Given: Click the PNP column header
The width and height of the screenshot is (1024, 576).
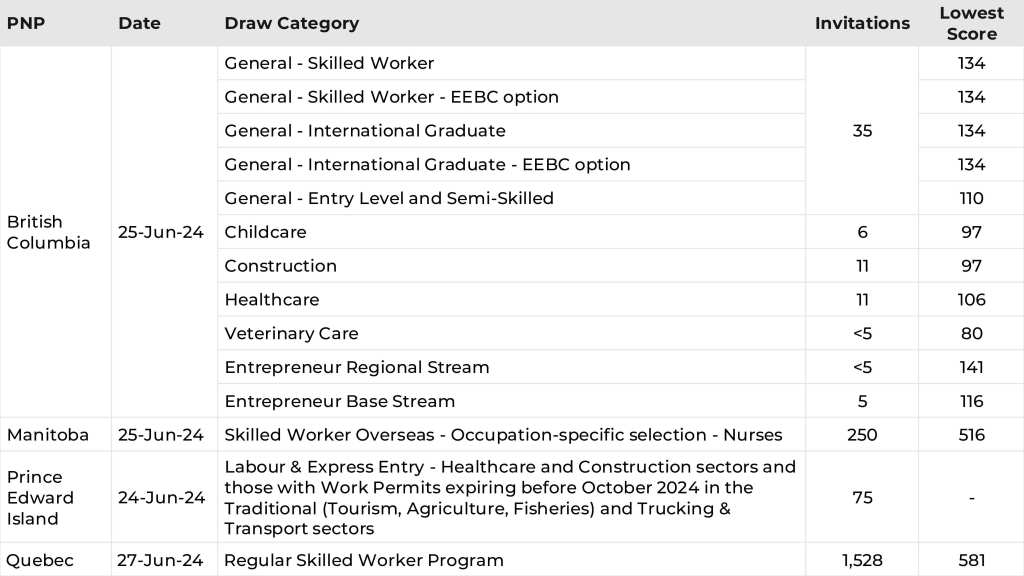Looking at the screenshot, I should click(x=26, y=23).
